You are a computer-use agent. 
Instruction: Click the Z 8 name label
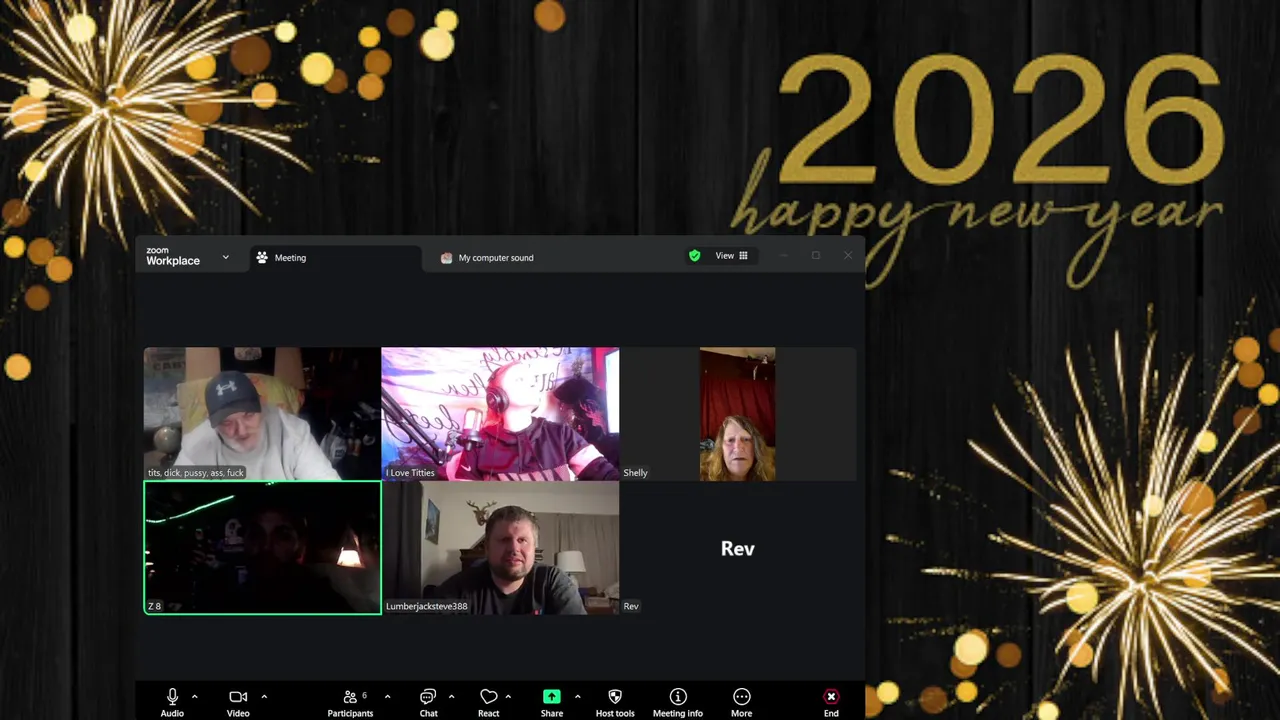pyautogui.click(x=154, y=606)
